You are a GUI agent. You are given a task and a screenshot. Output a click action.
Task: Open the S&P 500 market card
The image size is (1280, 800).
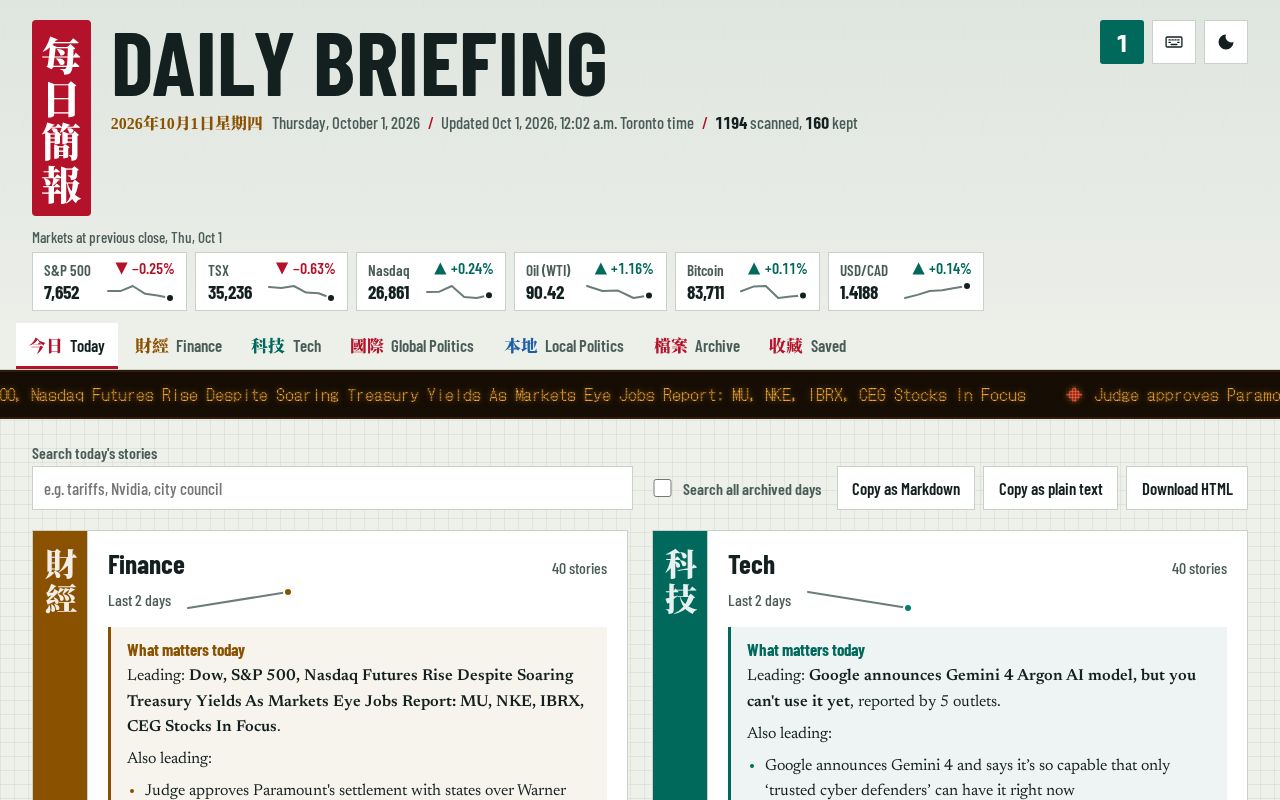(x=109, y=281)
